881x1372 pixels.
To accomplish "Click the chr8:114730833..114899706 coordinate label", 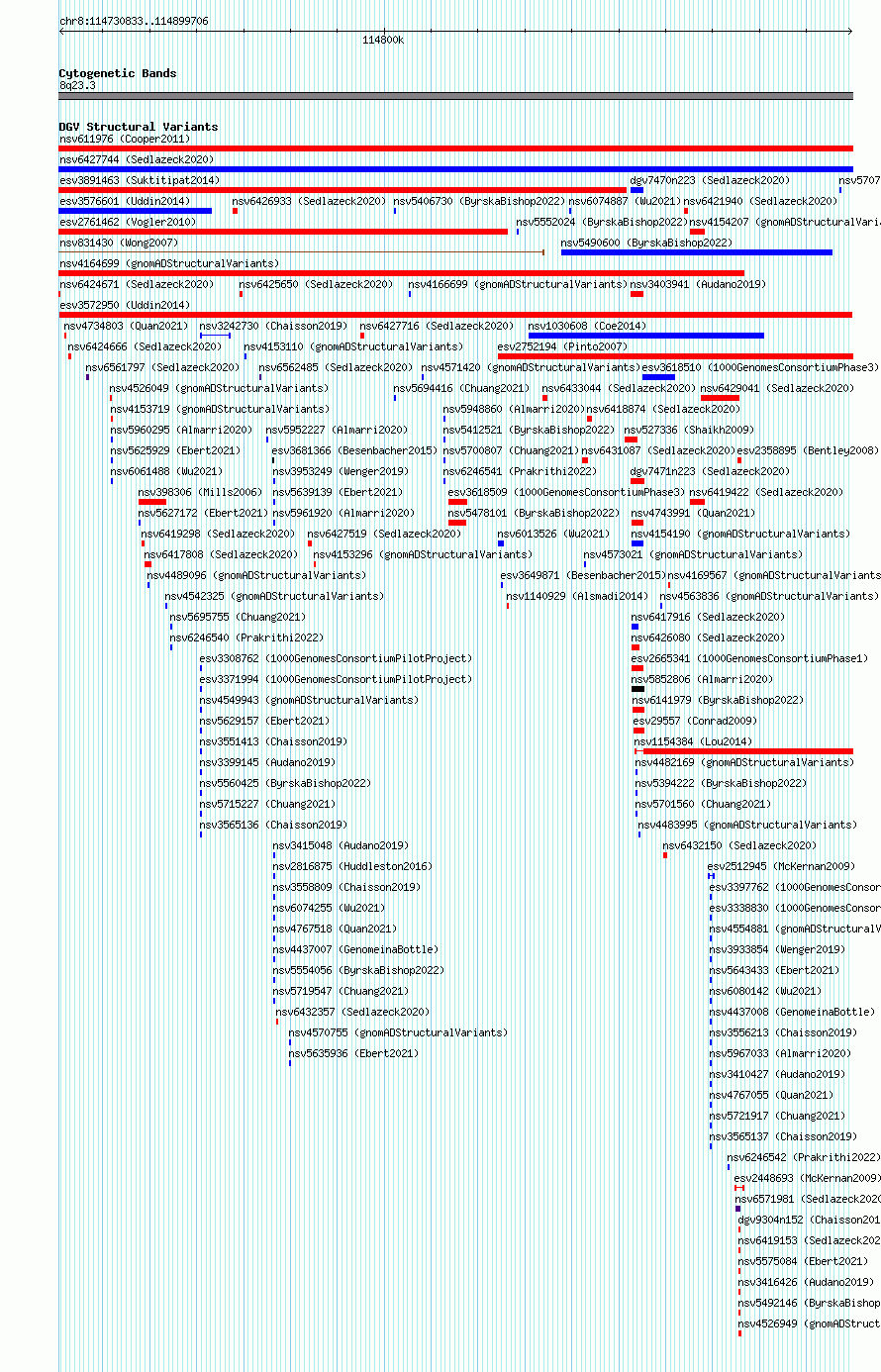I will 134,21.
